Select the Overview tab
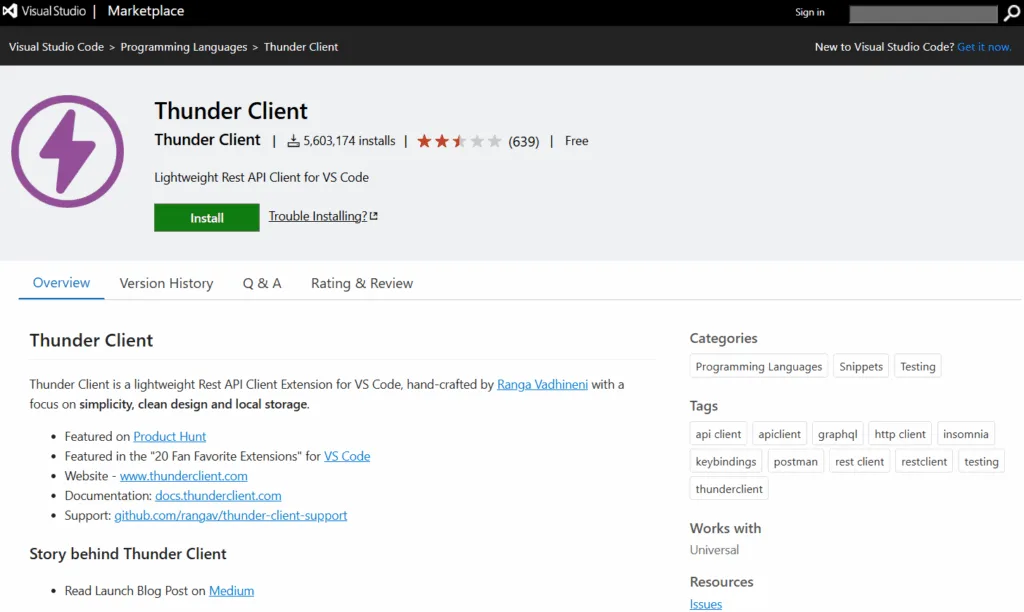 click(x=61, y=283)
